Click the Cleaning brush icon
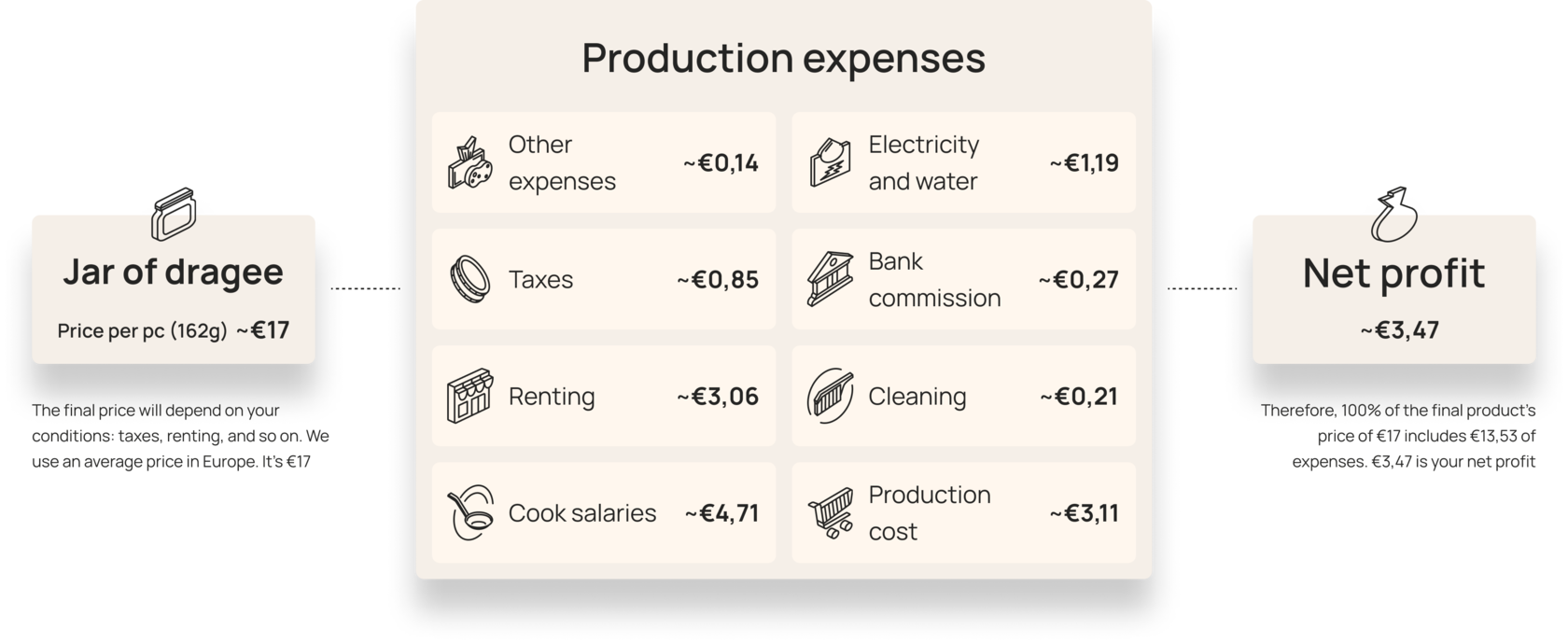This screenshot has width=1568, height=643. [831, 396]
